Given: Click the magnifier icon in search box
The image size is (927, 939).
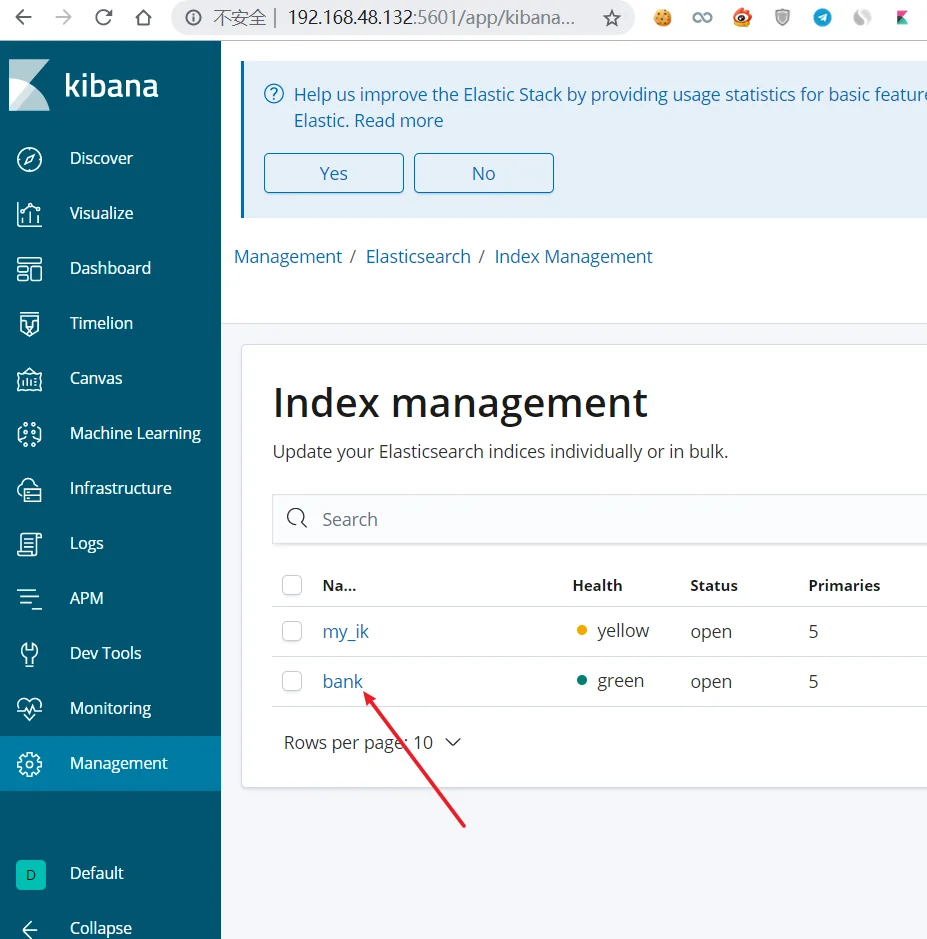Looking at the screenshot, I should (x=296, y=518).
